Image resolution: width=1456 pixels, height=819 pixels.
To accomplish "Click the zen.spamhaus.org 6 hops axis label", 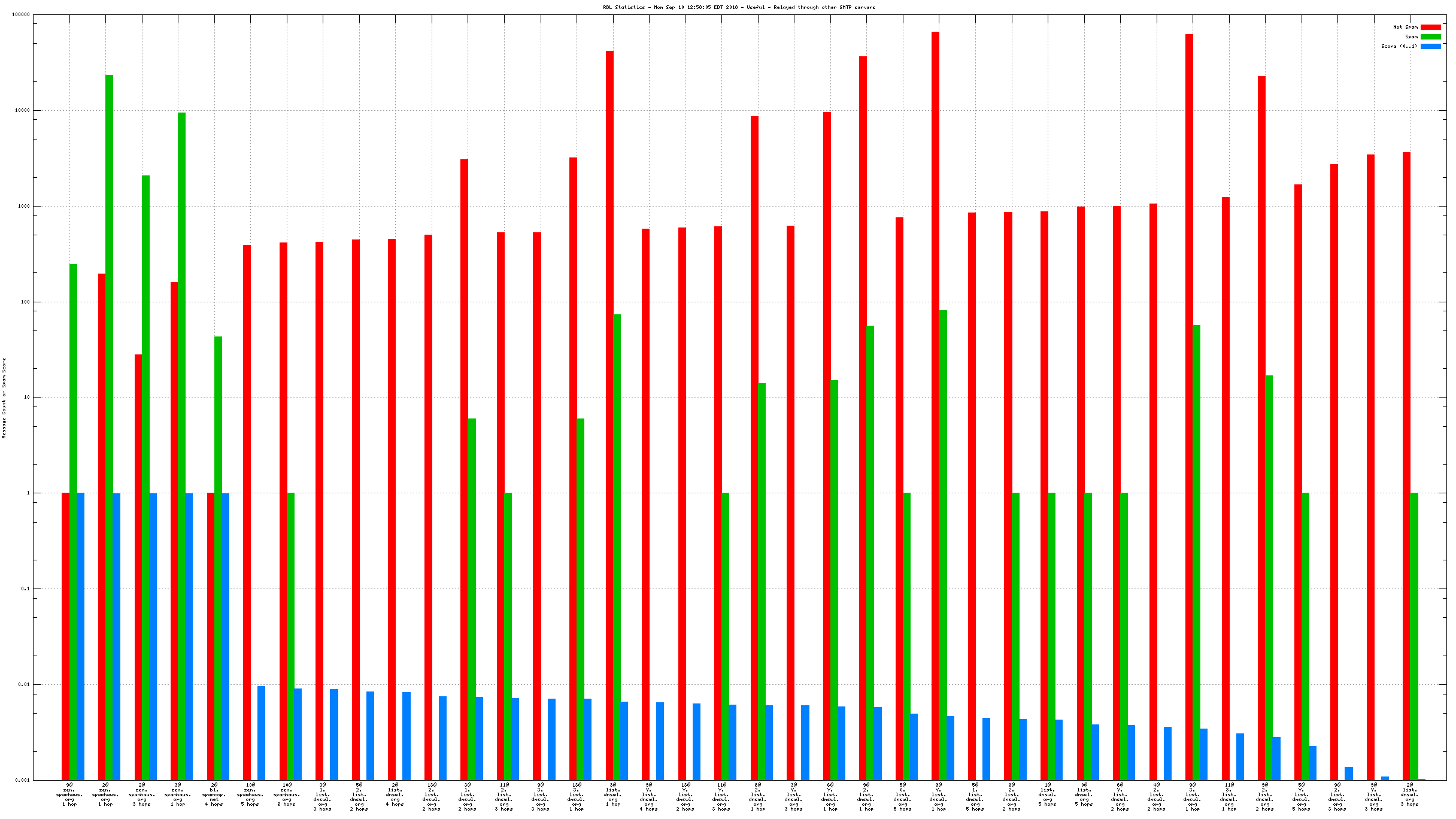I will pyautogui.click(x=287, y=794).
